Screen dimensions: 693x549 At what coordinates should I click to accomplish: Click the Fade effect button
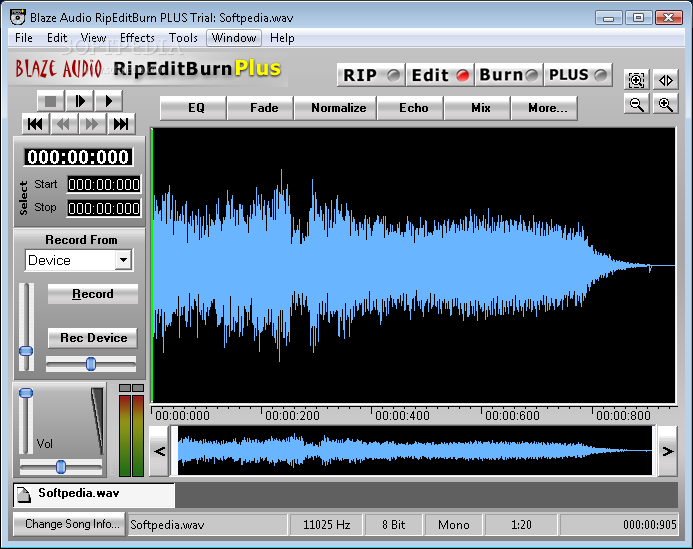coord(260,108)
